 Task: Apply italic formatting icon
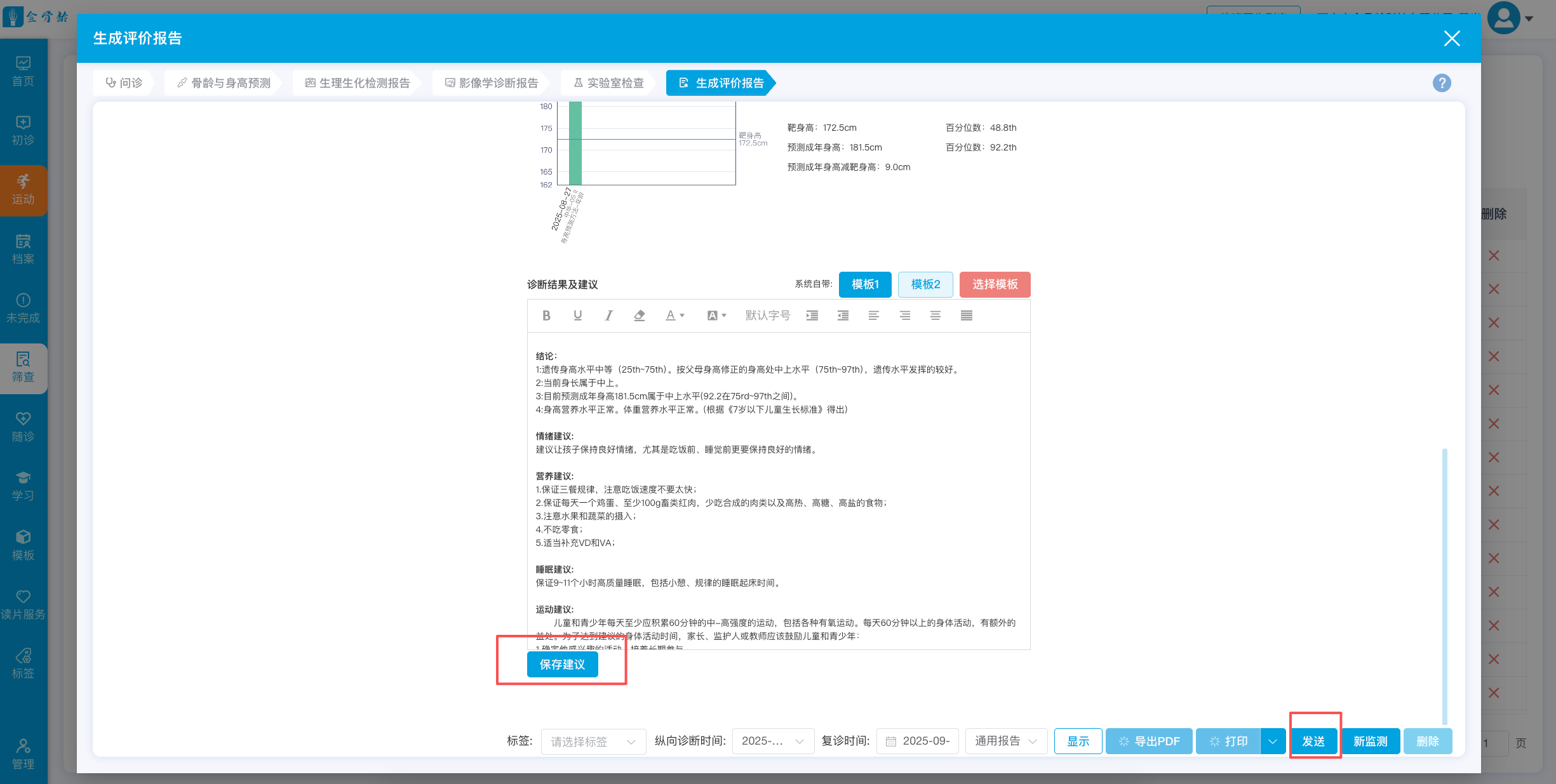tap(608, 316)
